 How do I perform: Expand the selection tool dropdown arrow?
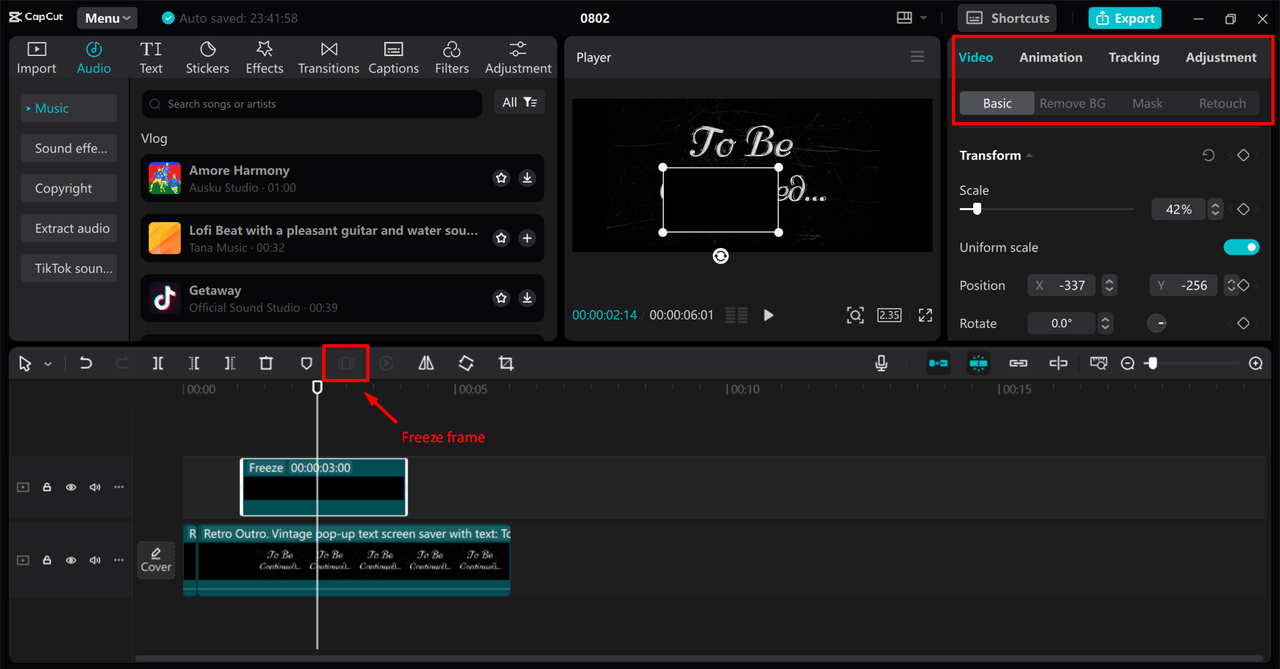(x=47, y=364)
